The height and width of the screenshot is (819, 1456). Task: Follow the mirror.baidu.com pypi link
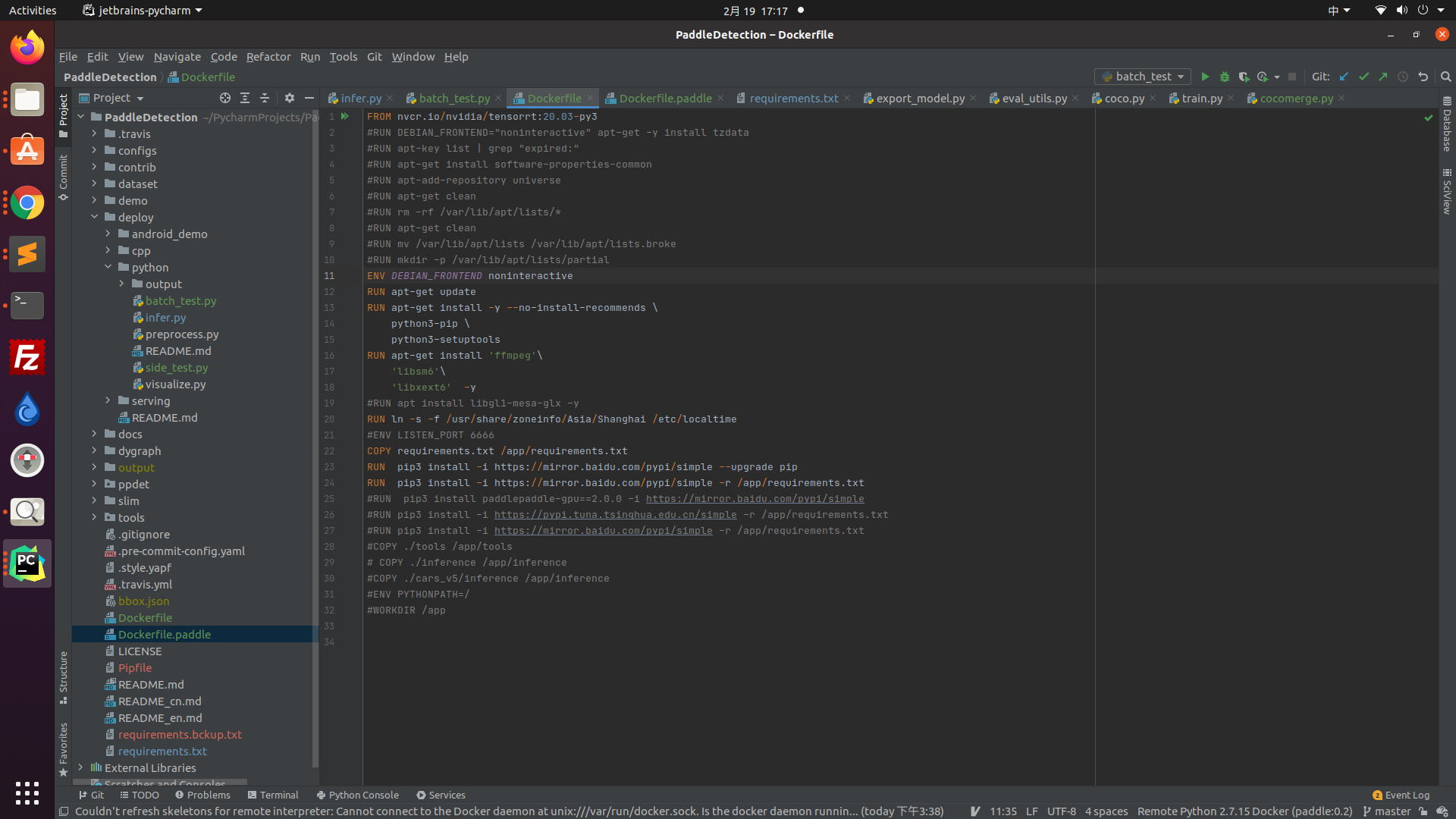tap(755, 498)
